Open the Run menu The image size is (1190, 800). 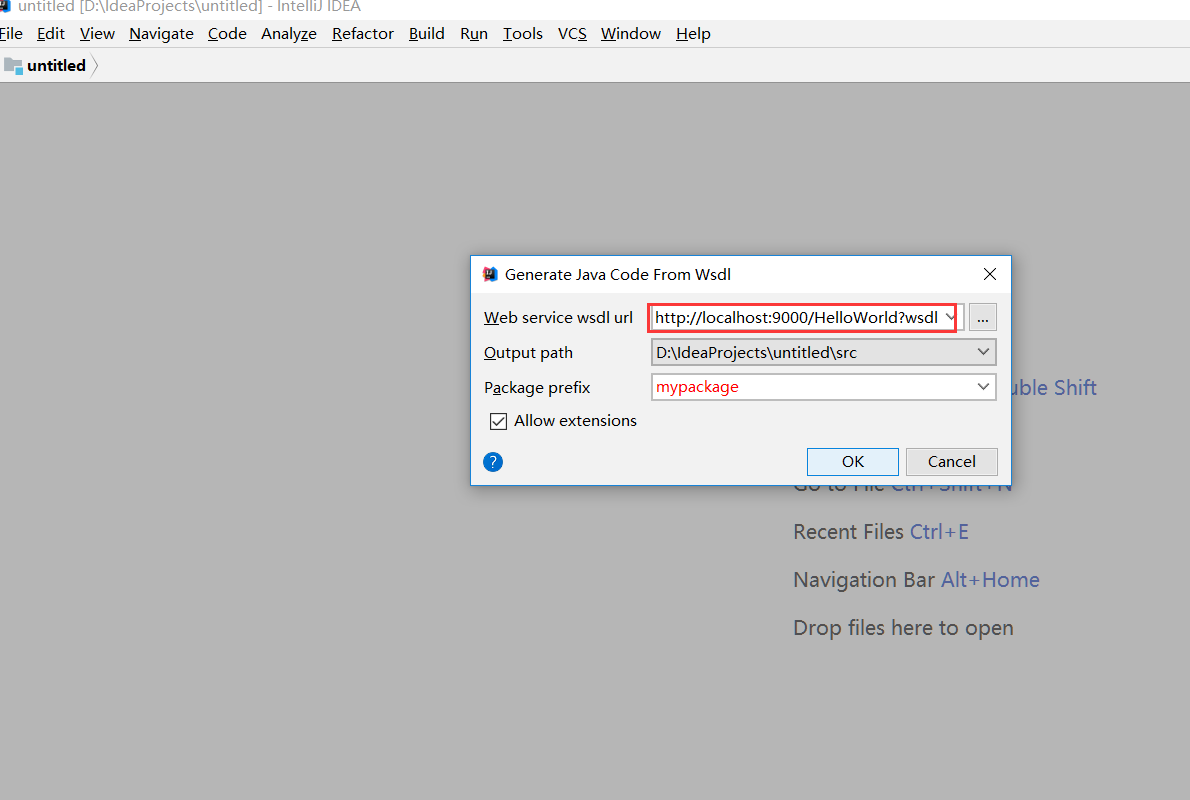pos(474,33)
